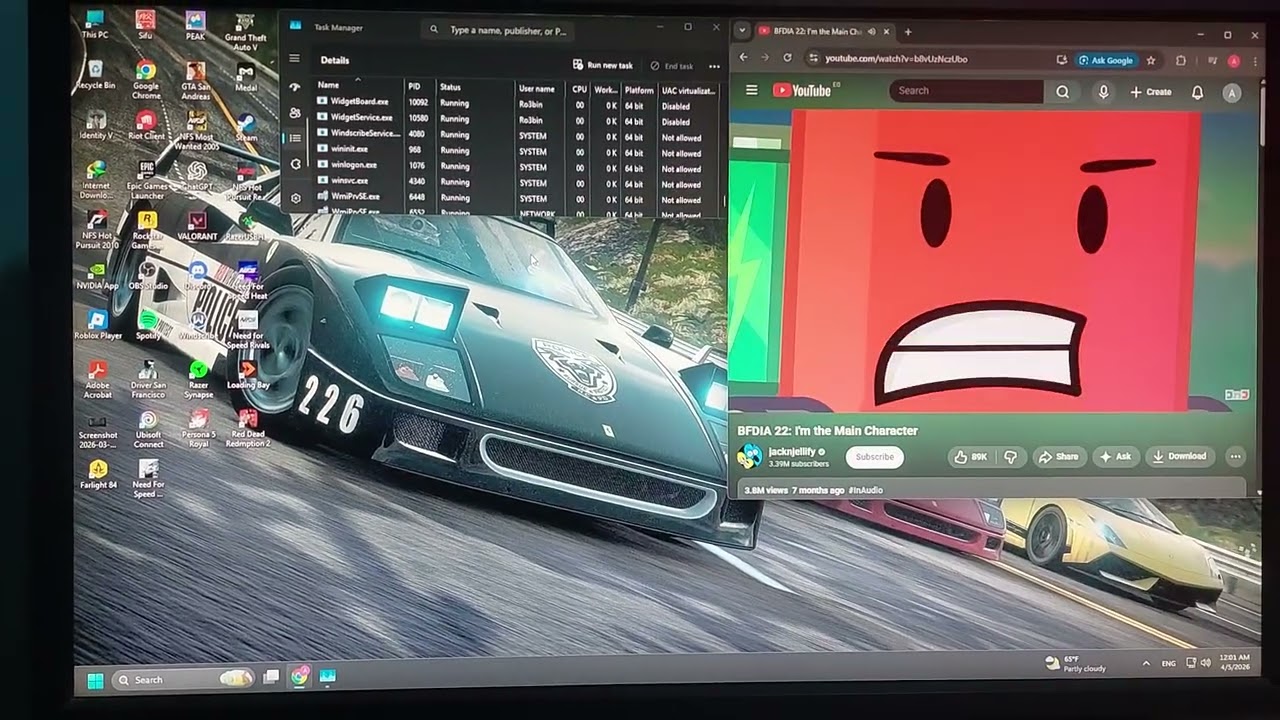Screen dimensions: 1280x720
Task: Click YouTube Create button
Action: coord(1151,92)
